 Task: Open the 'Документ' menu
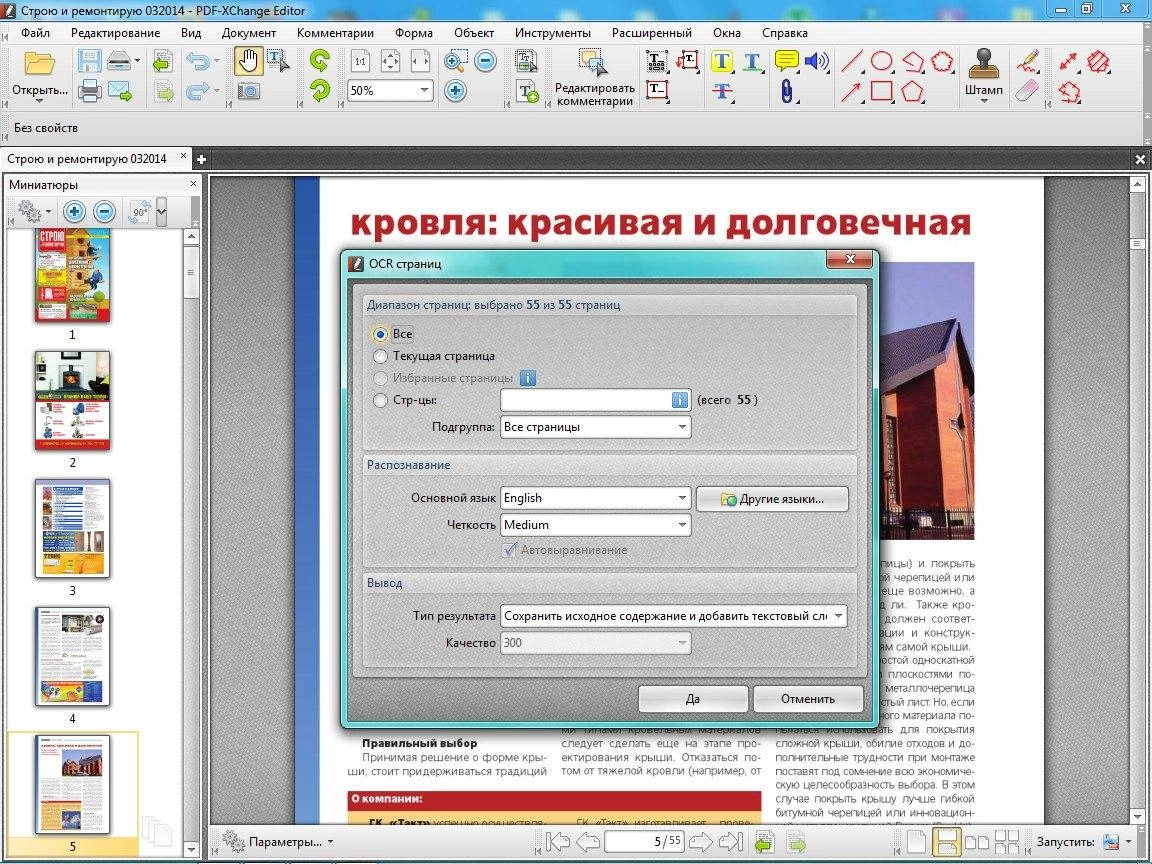pos(248,32)
